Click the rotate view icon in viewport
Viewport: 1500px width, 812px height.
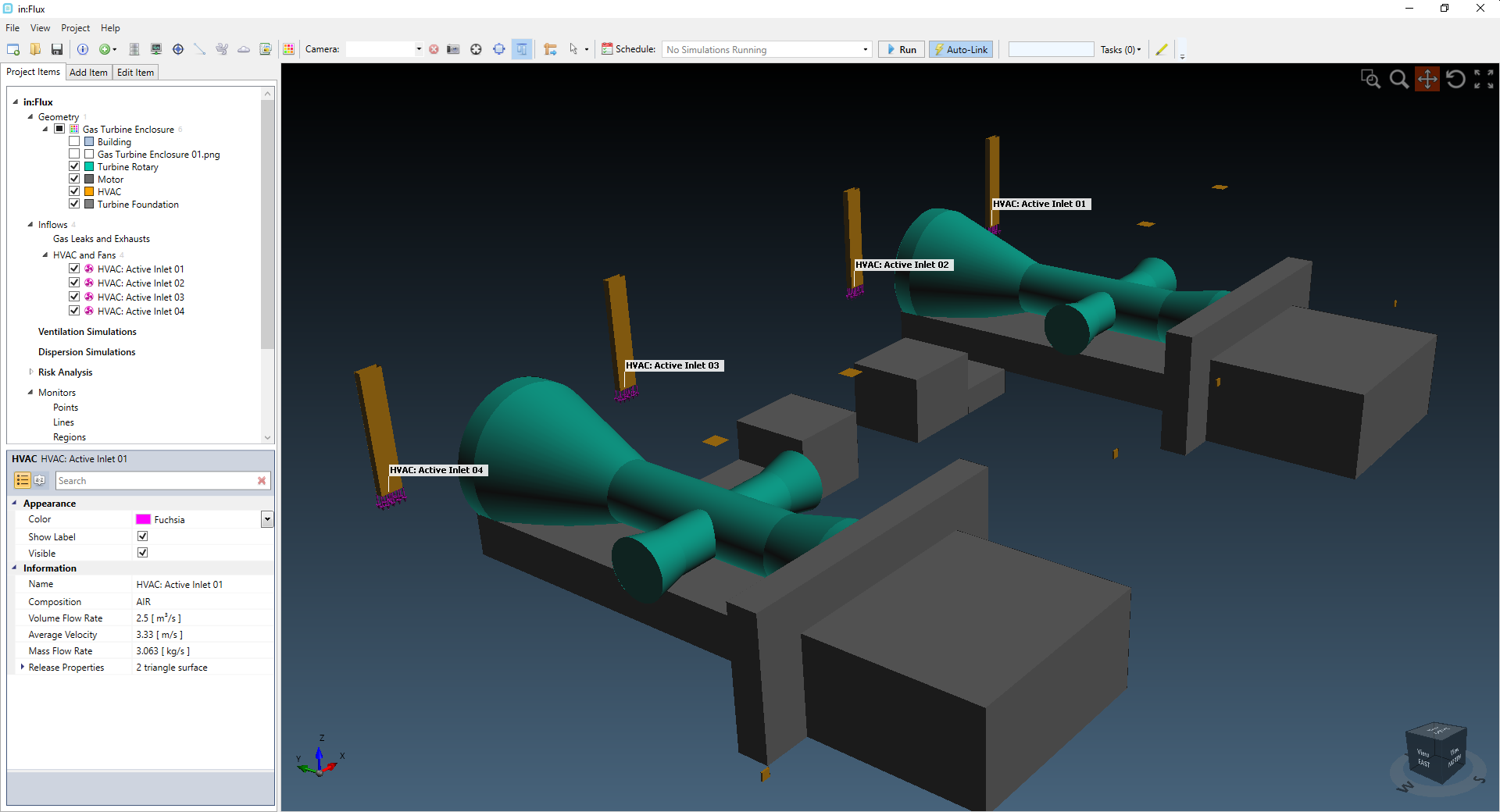[1455, 79]
